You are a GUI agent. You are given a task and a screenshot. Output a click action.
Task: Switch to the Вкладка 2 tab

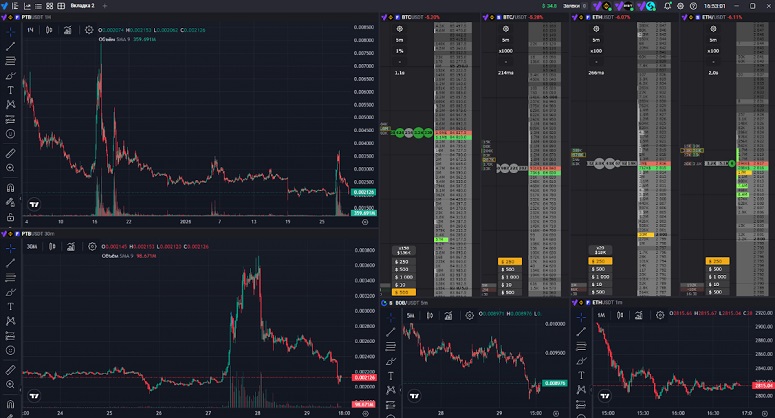coord(81,5)
